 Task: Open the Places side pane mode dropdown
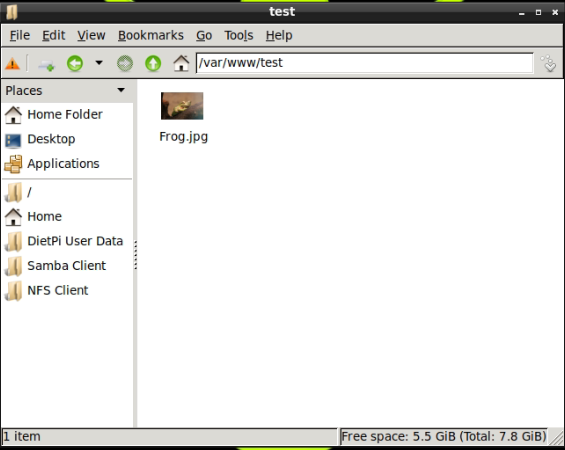(121, 90)
